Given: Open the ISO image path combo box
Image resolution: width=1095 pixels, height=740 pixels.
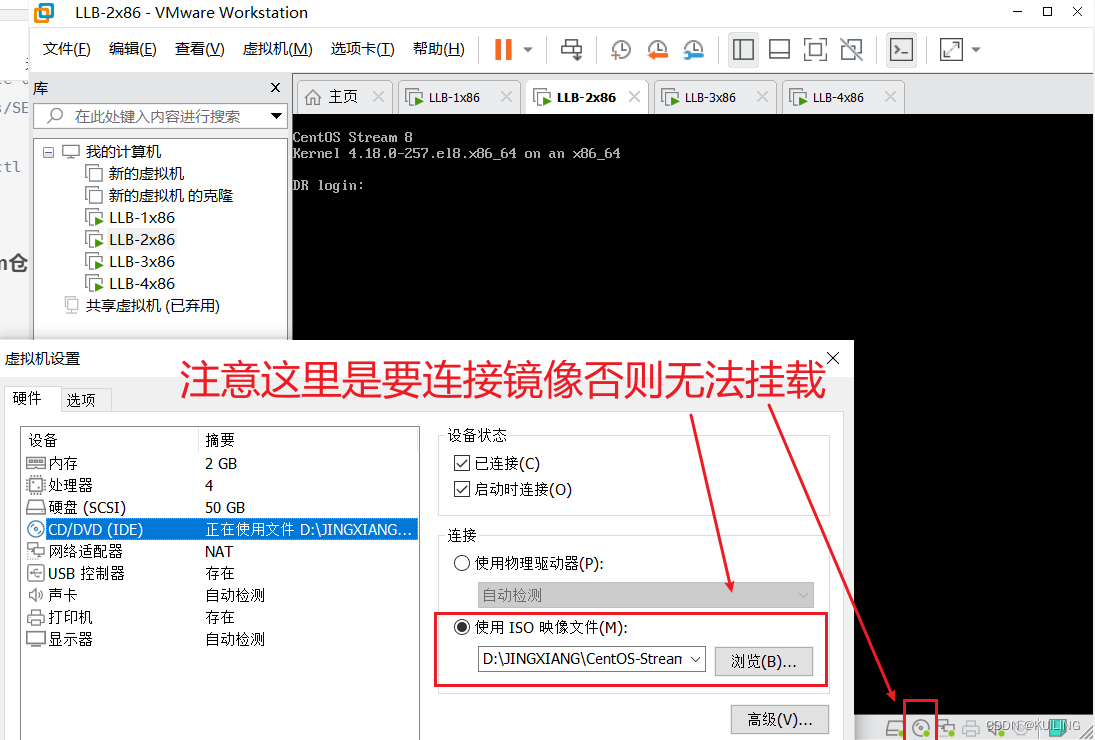Looking at the screenshot, I should tap(591, 659).
